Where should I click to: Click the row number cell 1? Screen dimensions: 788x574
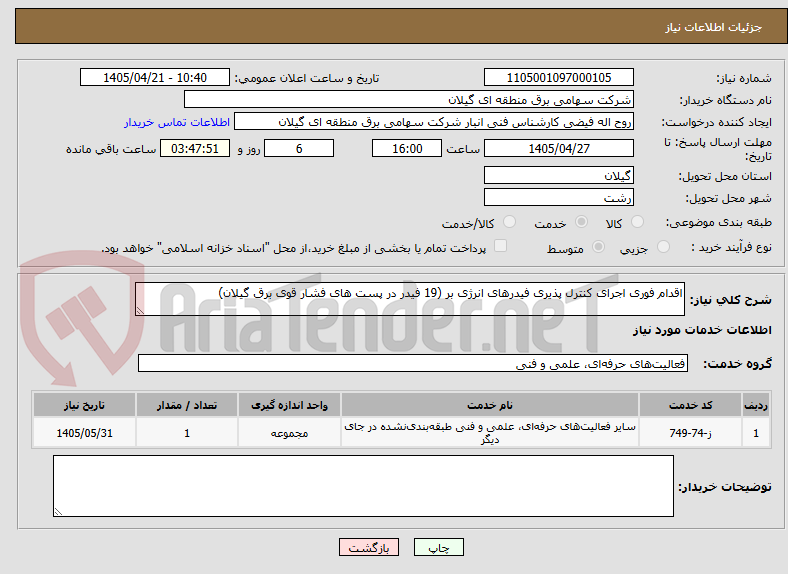click(x=756, y=433)
